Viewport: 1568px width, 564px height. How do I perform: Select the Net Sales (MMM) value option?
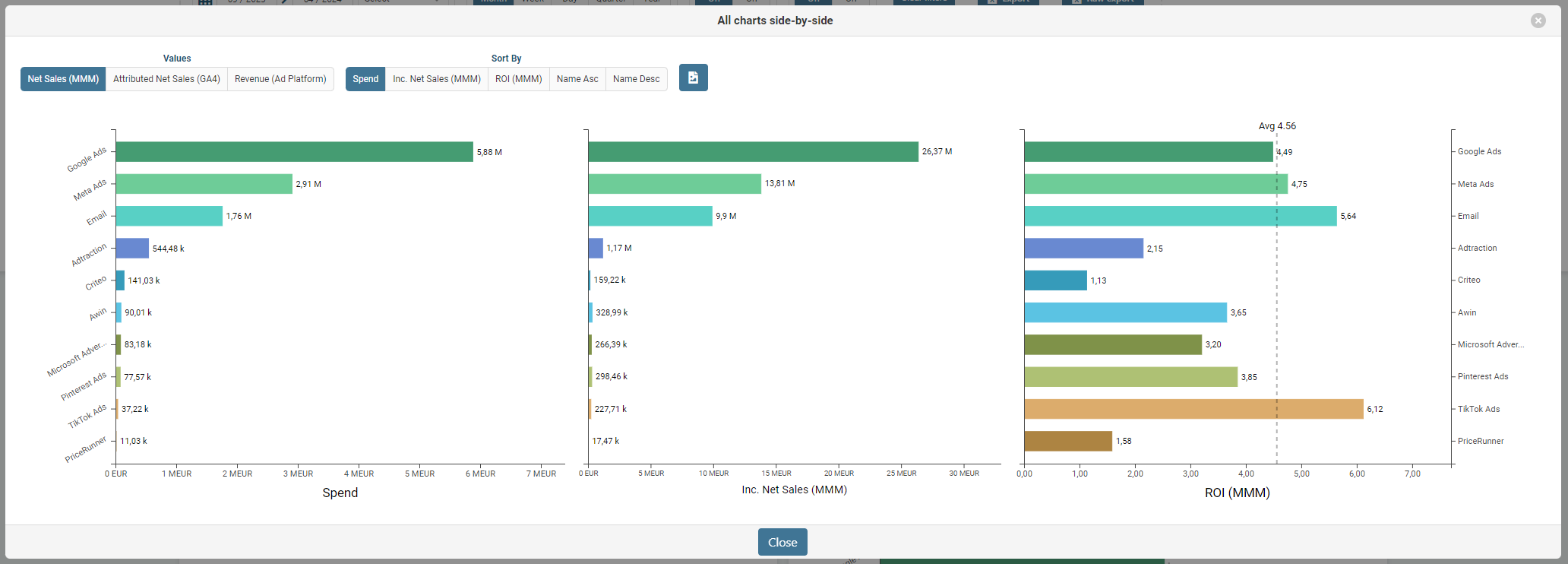[x=63, y=79]
